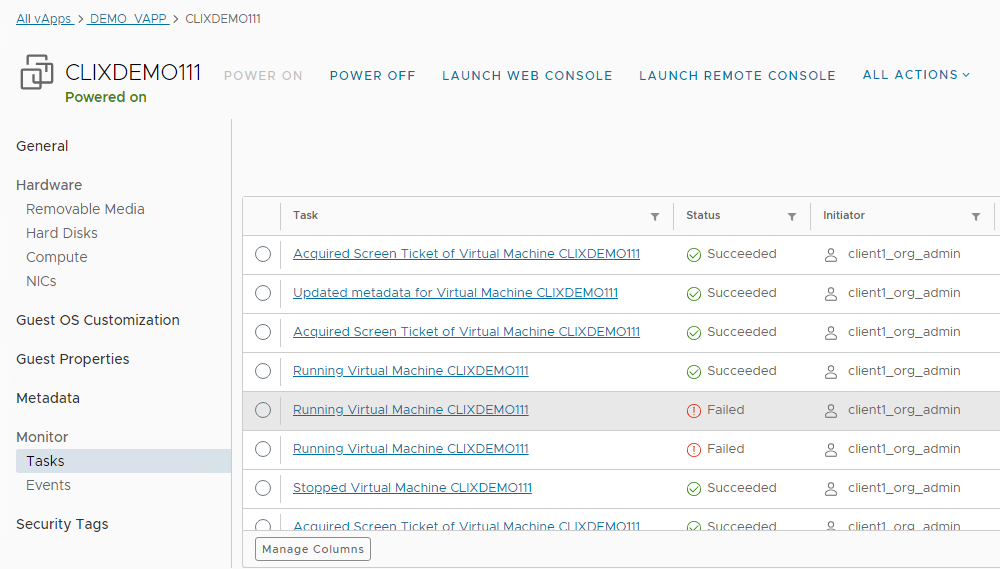The width and height of the screenshot is (1000, 569).
Task: Click the Manage Columns button
Action: tap(313, 549)
